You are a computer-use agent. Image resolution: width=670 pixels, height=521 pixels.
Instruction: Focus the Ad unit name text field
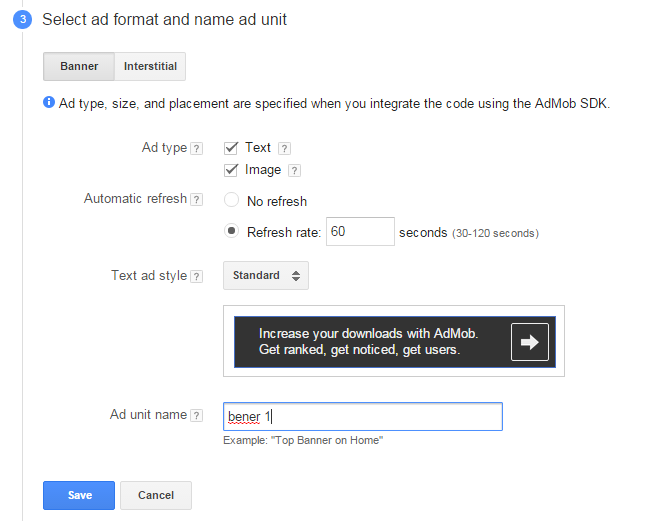[363, 416]
